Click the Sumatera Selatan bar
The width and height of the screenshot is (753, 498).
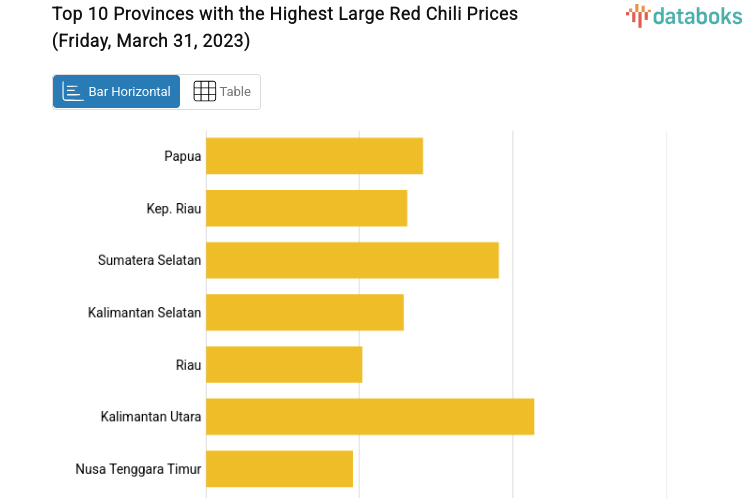coord(352,260)
